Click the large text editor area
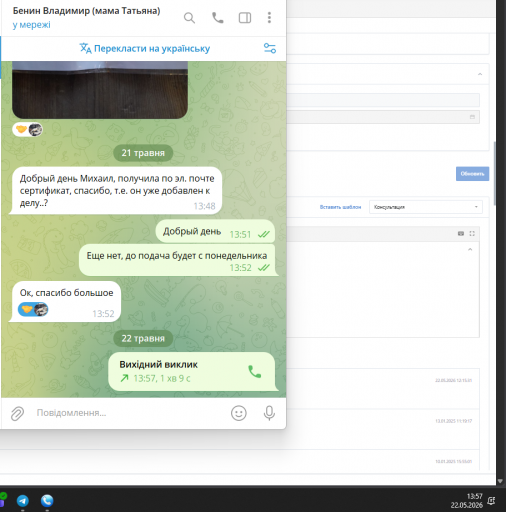Viewport: 506px width, 512px height. [x=383, y=289]
